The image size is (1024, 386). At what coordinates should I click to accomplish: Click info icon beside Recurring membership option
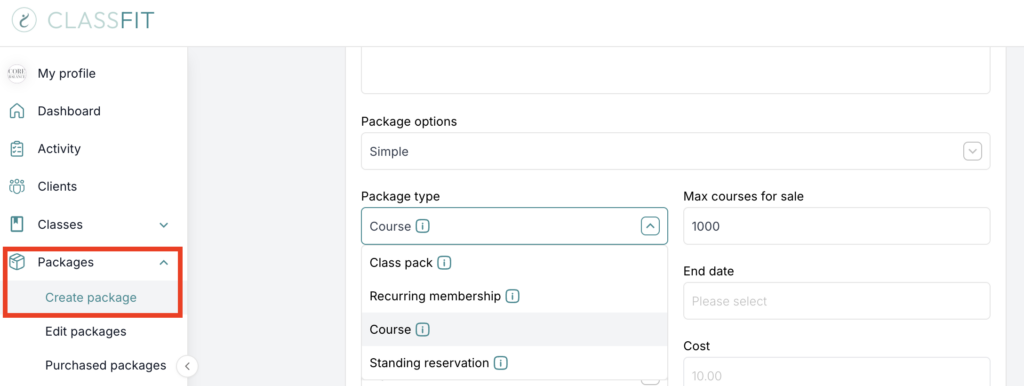[x=513, y=297]
